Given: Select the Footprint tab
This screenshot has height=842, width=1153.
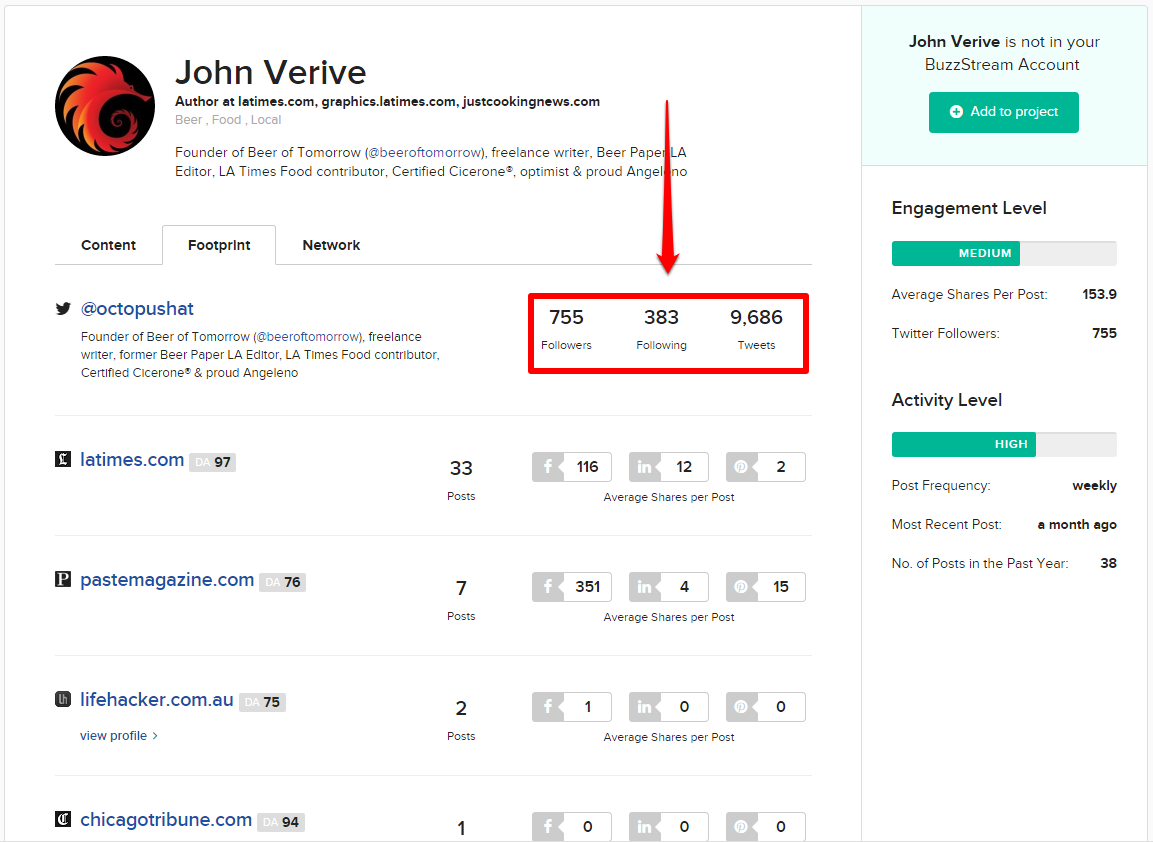Looking at the screenshot, I should click(x=218, y=245).
